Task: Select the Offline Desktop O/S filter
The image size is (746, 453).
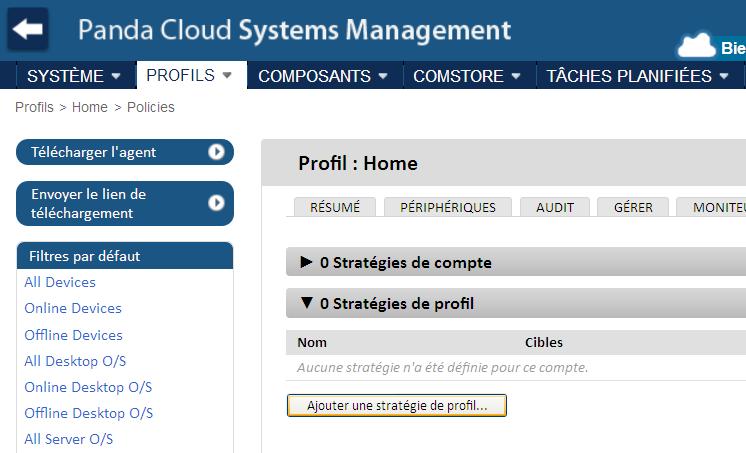Action: 88,413
